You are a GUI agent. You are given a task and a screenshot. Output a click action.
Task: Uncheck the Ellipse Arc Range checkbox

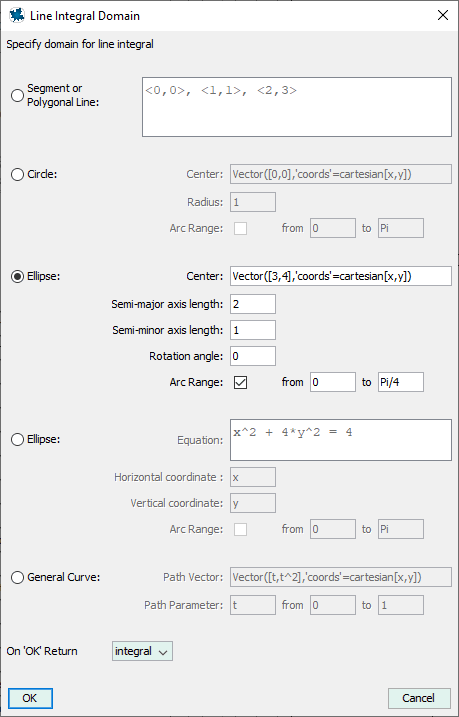[x=240, y=382]
